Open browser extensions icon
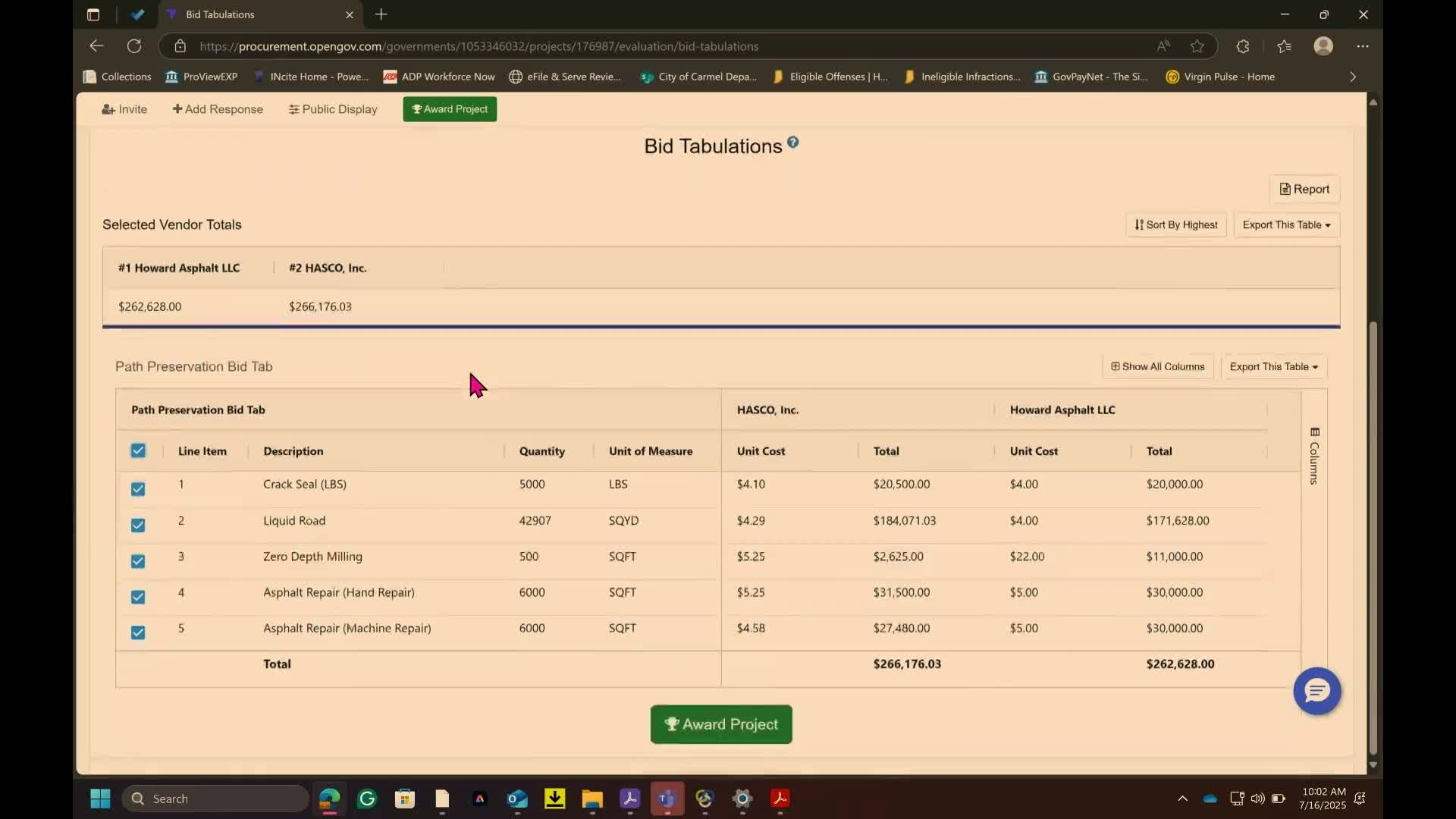This screenshot has width=1456, height=819. click(1242, 46)
